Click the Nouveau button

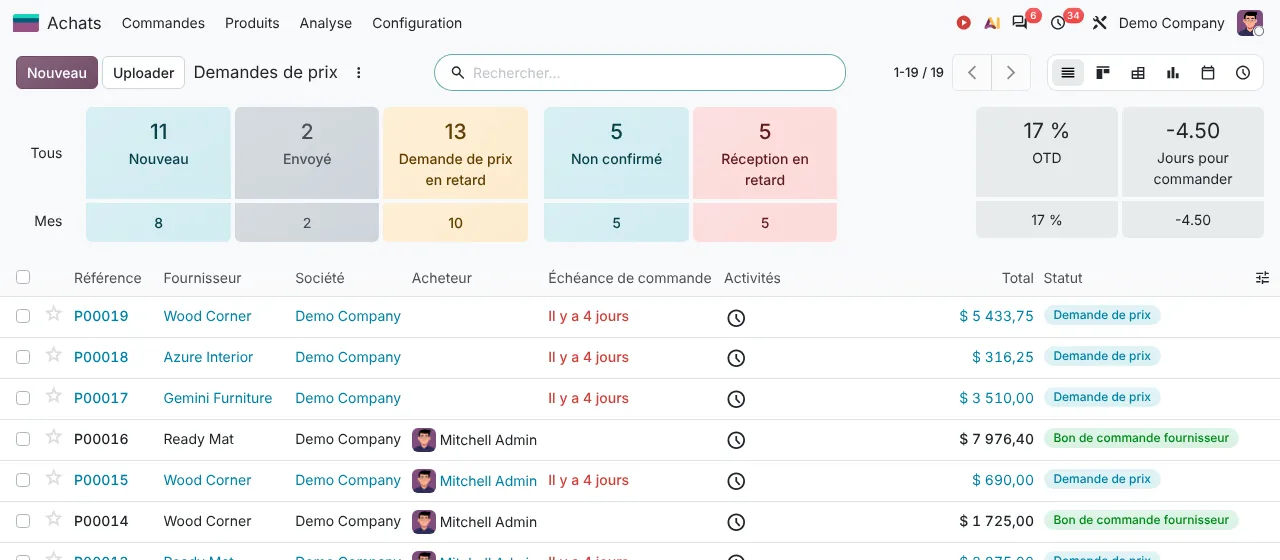57,73
